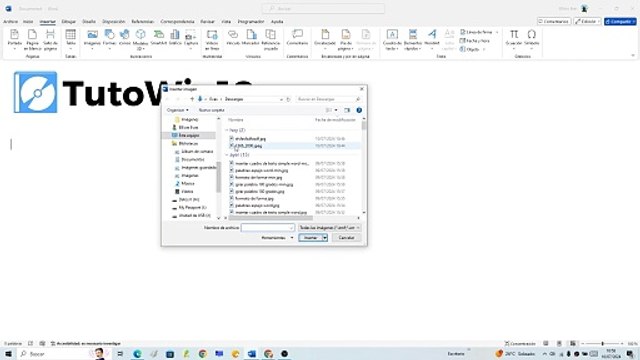
Task: Click the Nombre de archivo field
Action: pos(267,228)
